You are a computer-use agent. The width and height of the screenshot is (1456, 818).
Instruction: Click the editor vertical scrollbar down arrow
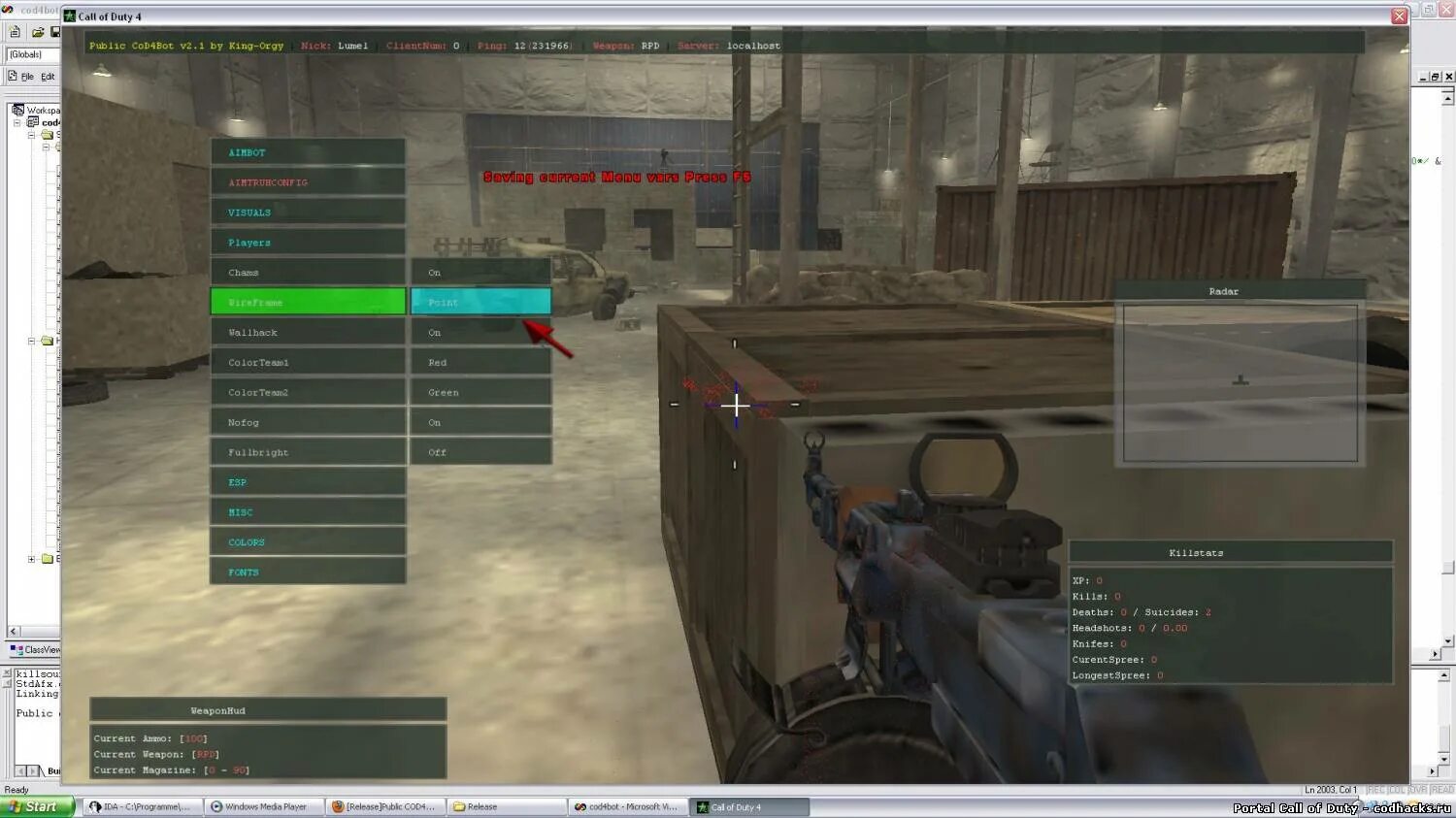1447,640
